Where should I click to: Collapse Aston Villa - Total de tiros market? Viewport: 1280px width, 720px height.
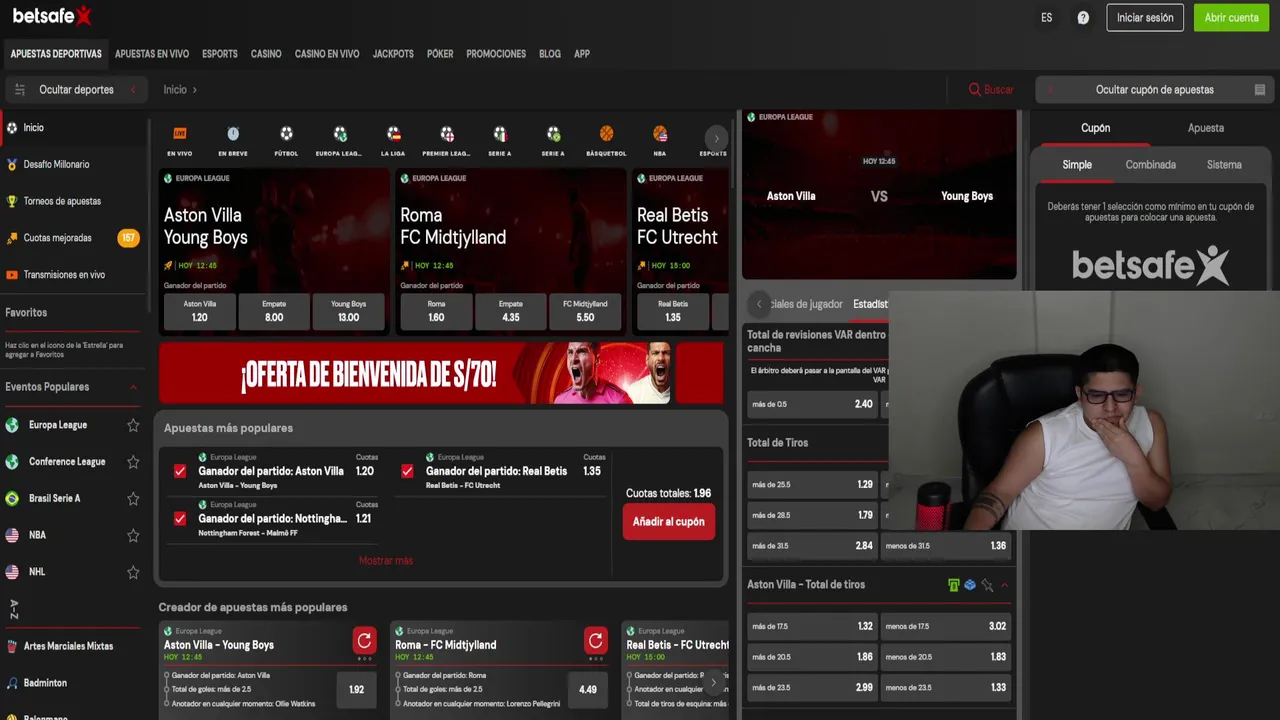(1004, 585)
